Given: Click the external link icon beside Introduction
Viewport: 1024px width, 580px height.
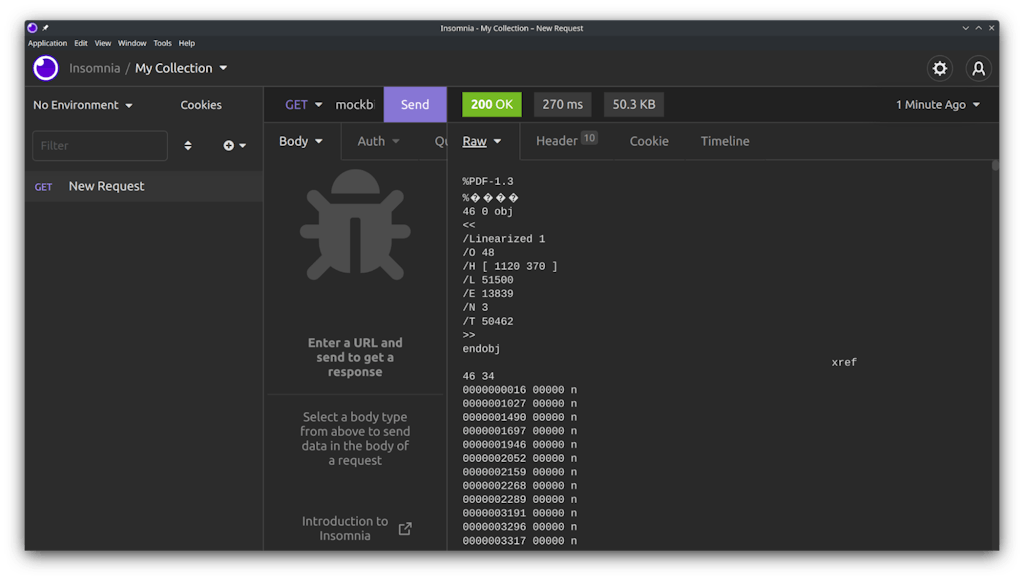Looking at the screenshot, I should coord(405,529).
